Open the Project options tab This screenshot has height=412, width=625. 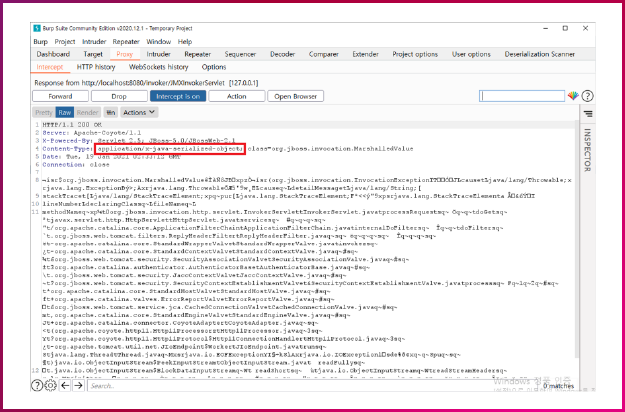coord(415,54)
